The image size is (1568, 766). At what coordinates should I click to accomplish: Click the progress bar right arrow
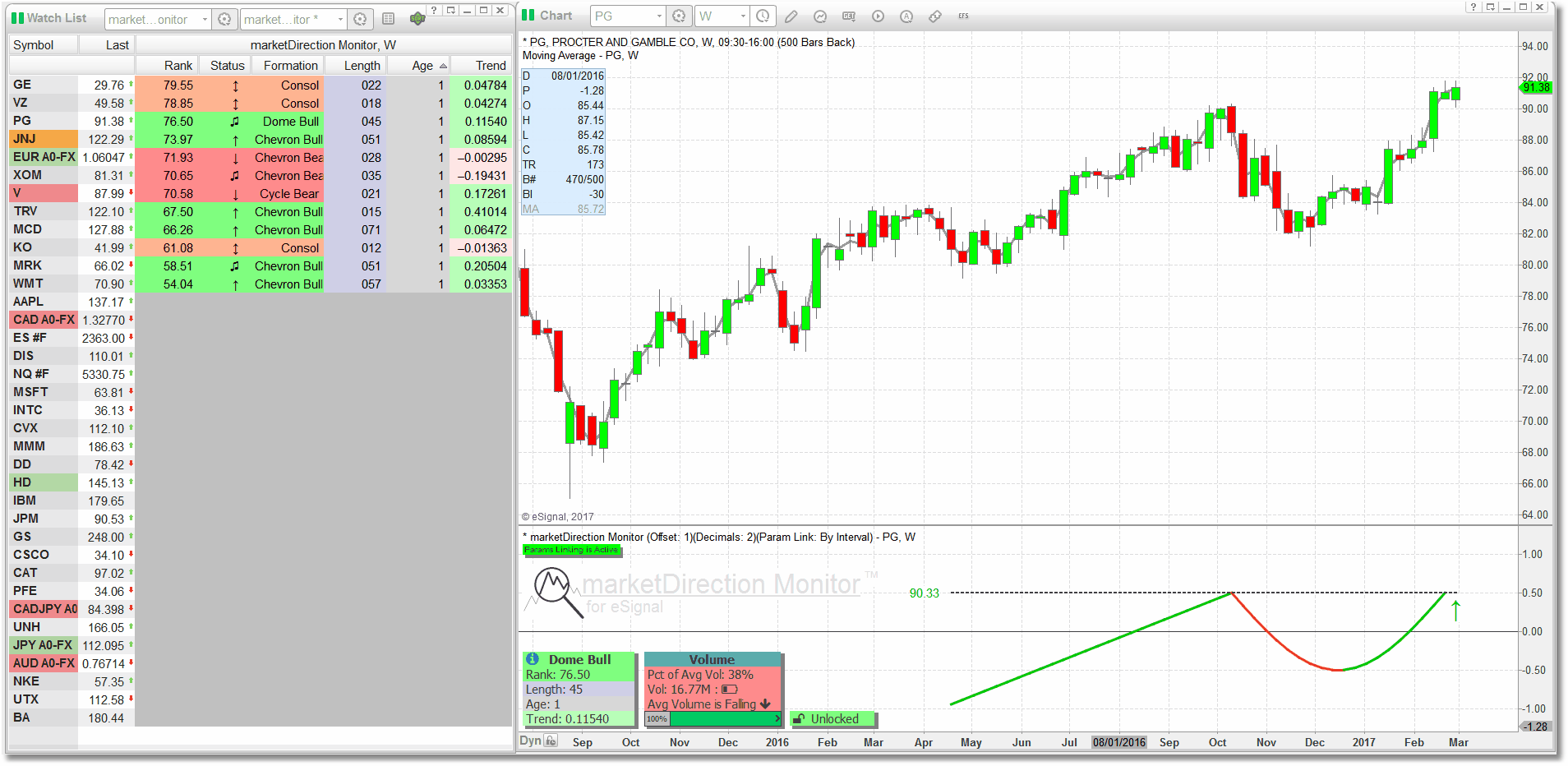[x=777, y=719]
